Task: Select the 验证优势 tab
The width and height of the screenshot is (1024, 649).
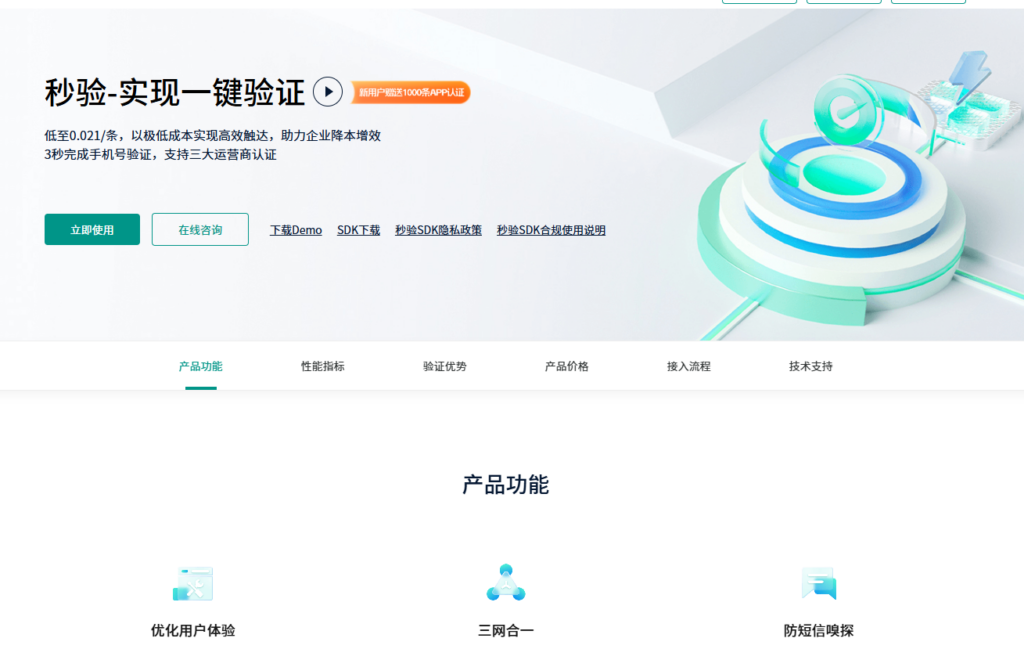Action: tap(443, 366)
